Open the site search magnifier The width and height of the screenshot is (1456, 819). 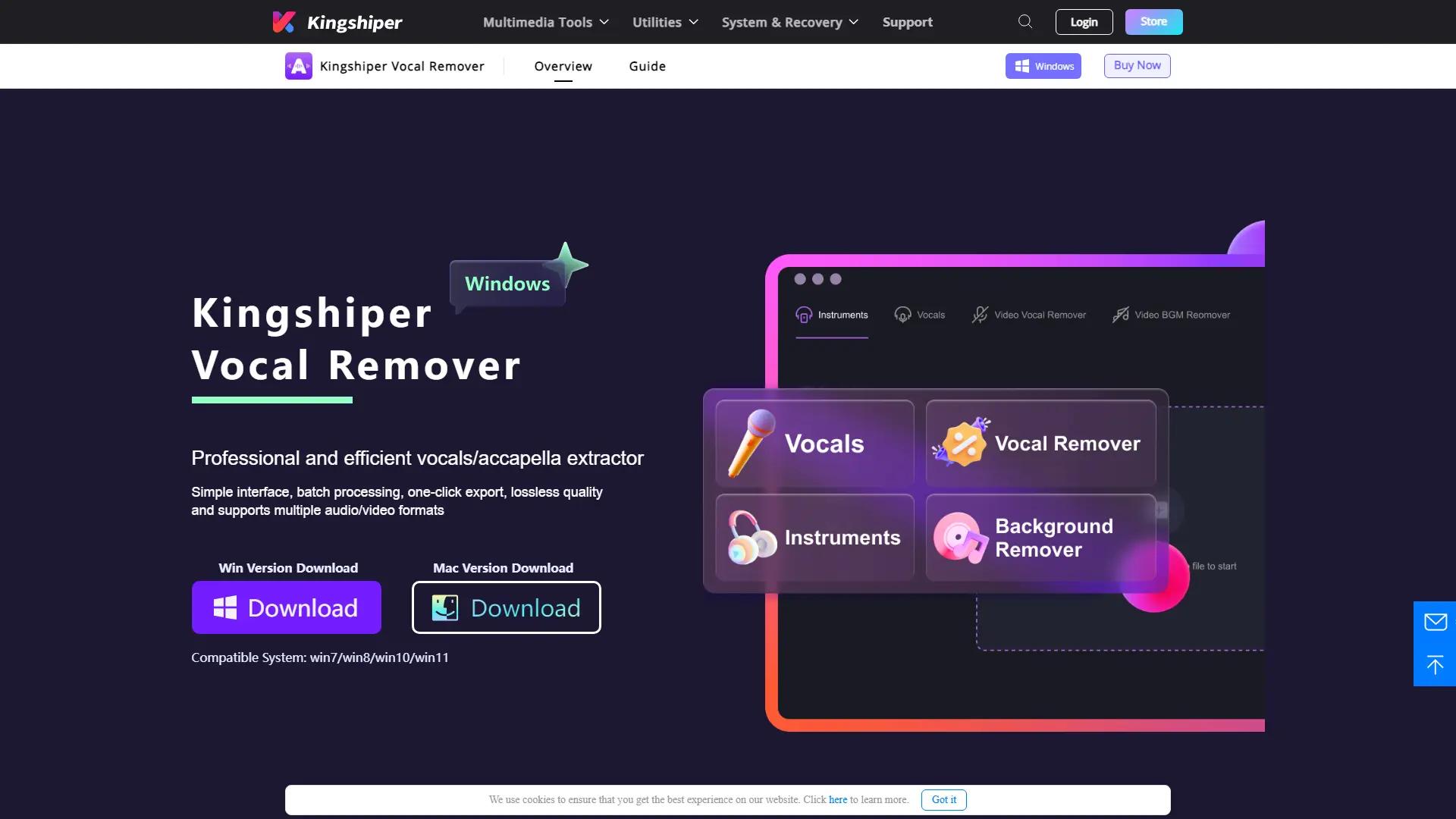coord(1025,21)
